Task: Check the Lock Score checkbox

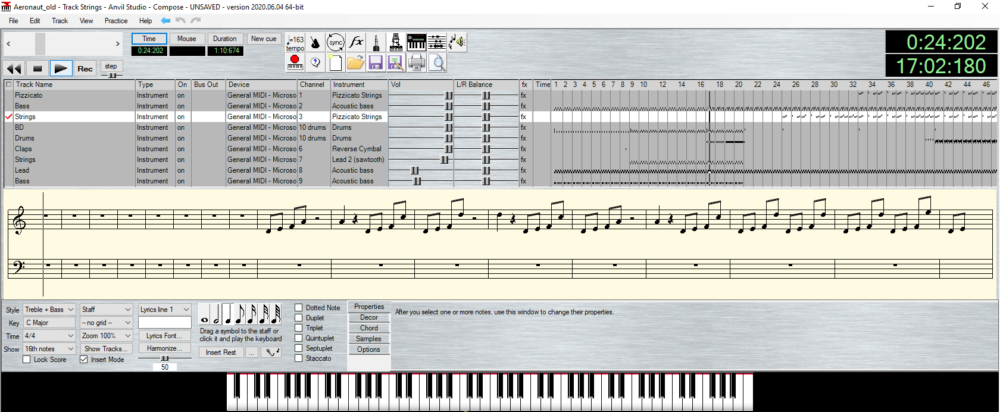Action: click(x=26, y=360)
